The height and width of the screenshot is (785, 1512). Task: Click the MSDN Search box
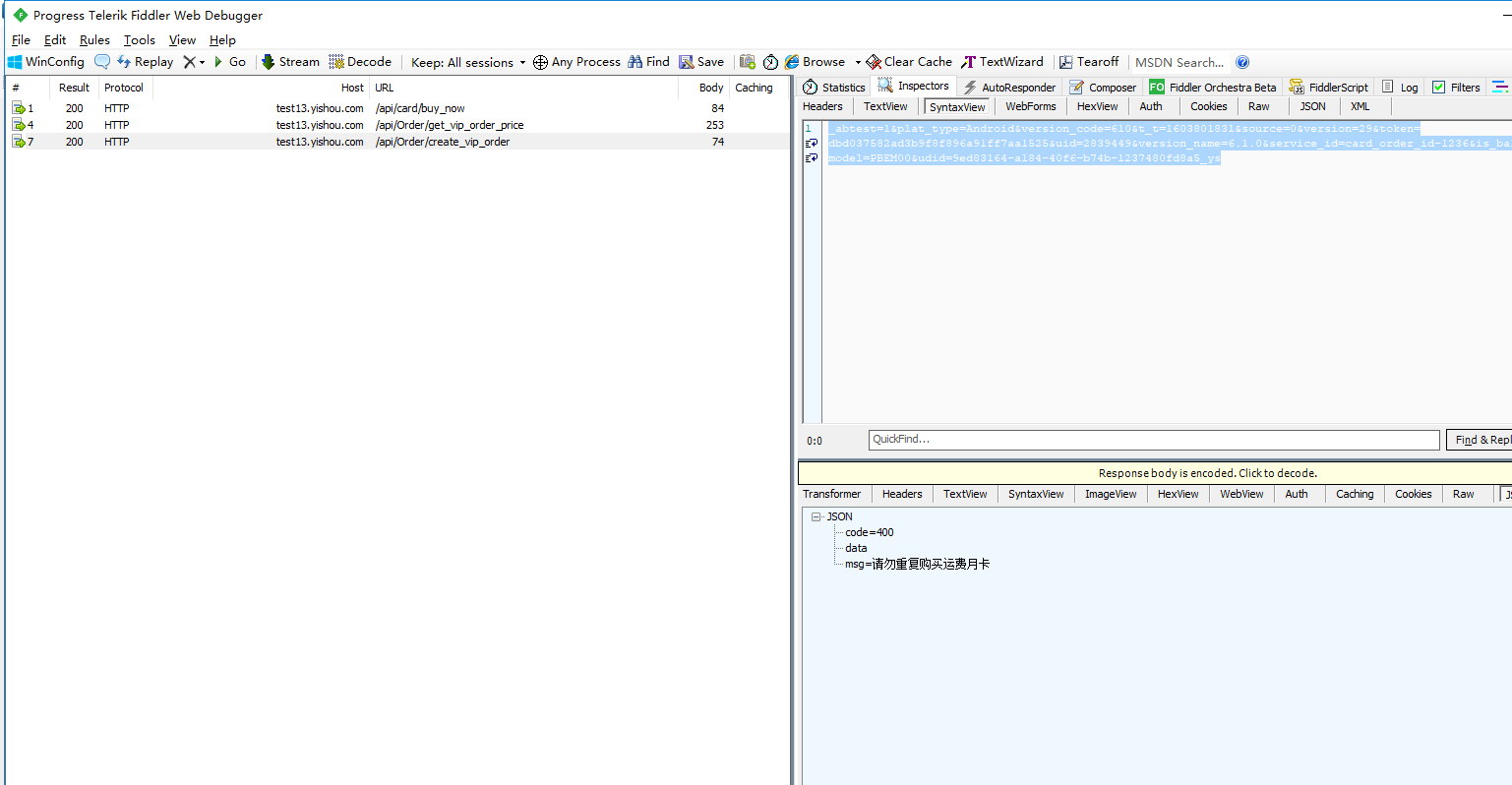[1179, 62]
